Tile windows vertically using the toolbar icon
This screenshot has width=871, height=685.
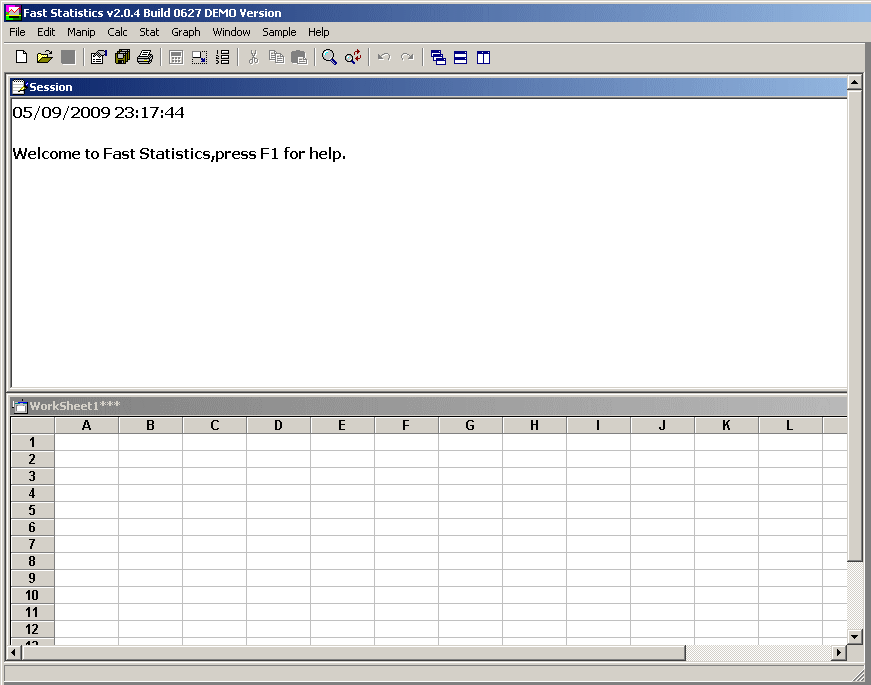(x=483, y=57)
